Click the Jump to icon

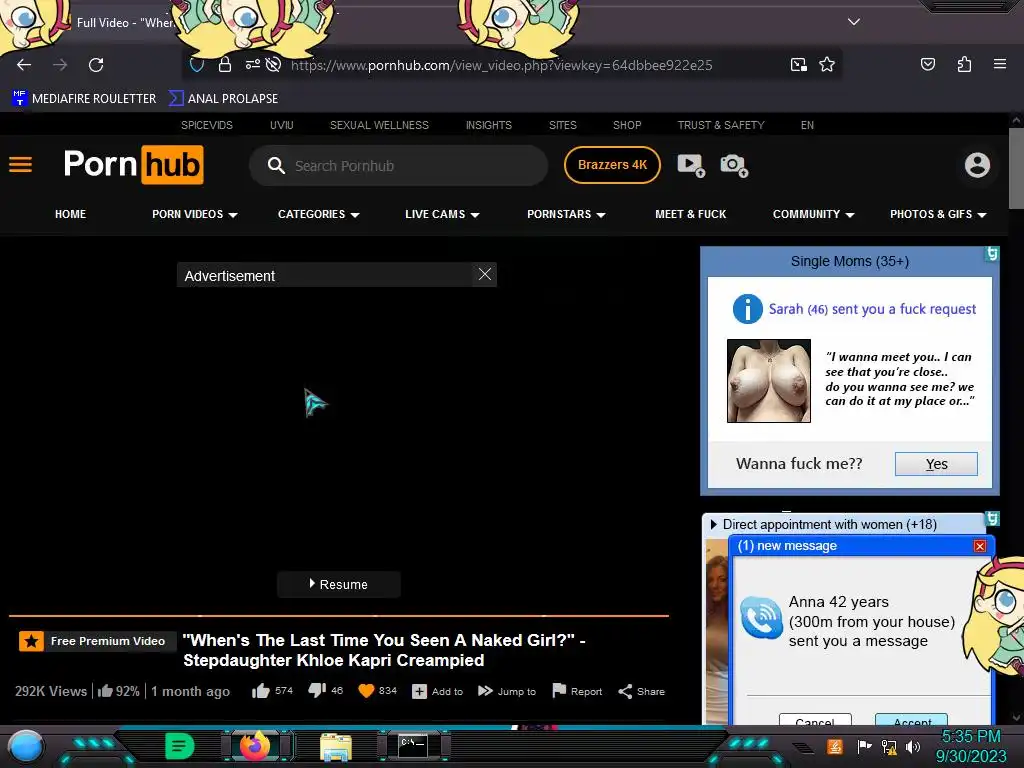(x=485, y=691)
